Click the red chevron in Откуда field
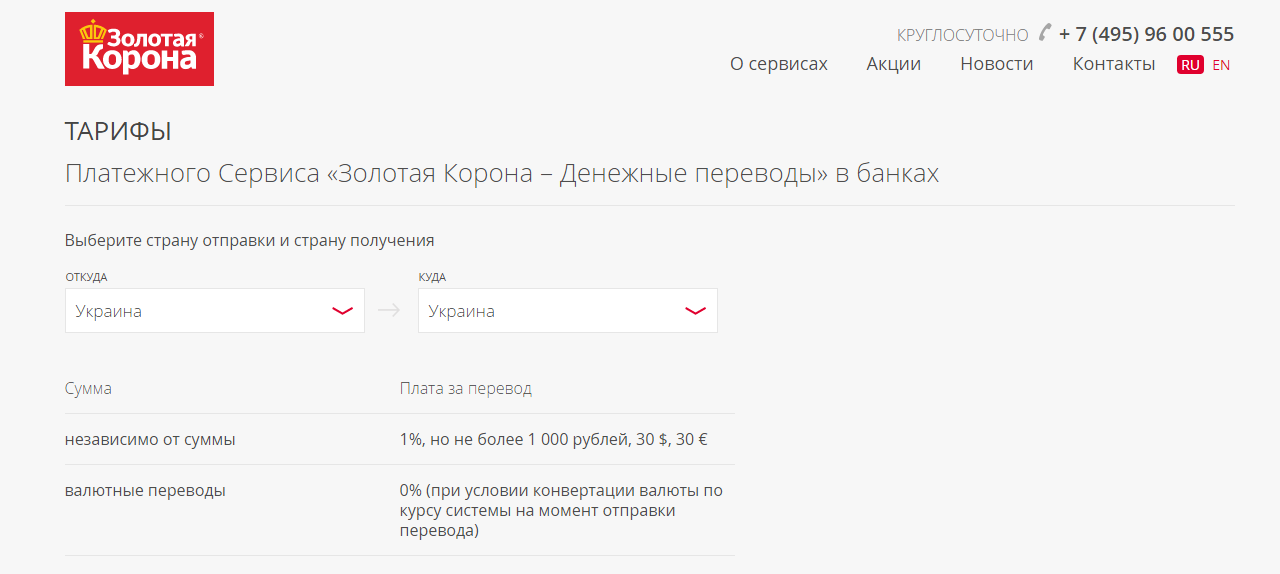 342,311
